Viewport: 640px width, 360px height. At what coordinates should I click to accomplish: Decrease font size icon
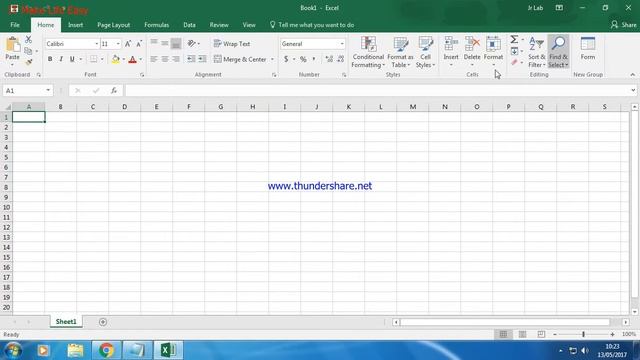[x=139, y=44]
